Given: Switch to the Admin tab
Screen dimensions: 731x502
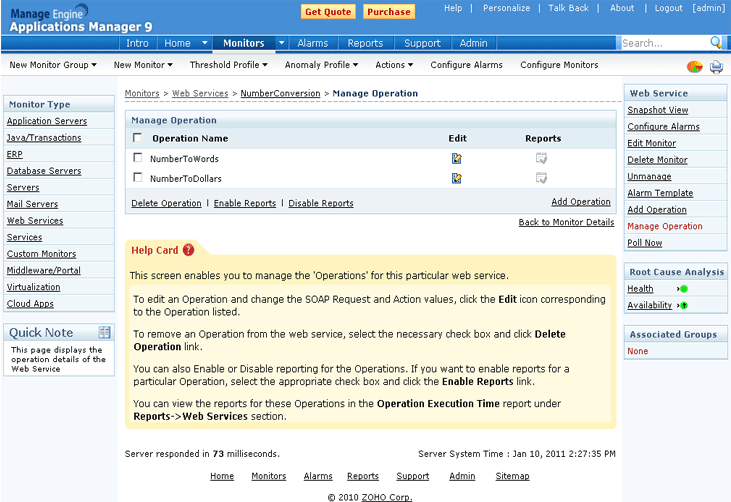Looking at the screenshot, I should coord(474,43).
